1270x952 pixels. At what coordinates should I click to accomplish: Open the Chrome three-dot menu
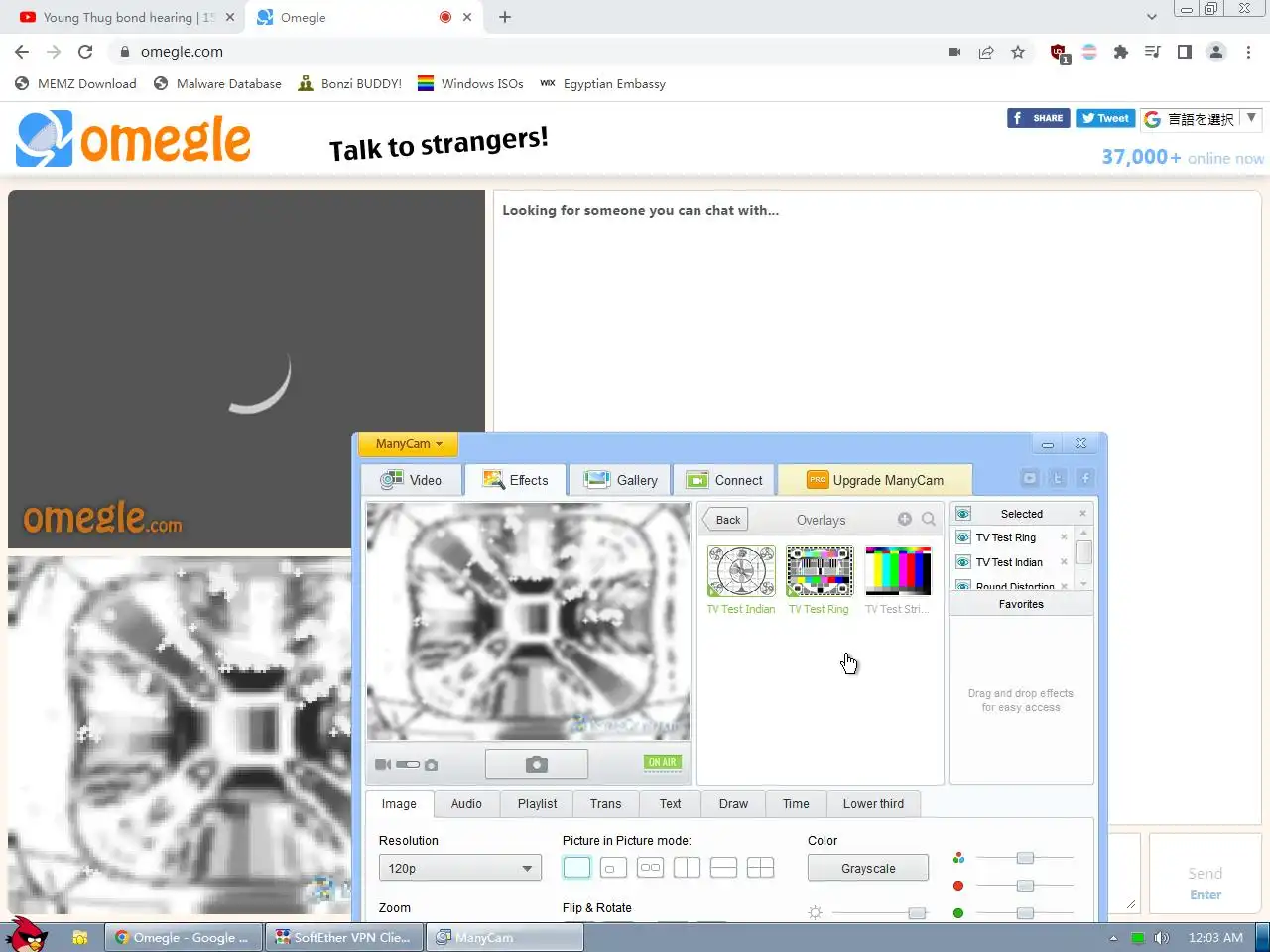point(1248,52)
